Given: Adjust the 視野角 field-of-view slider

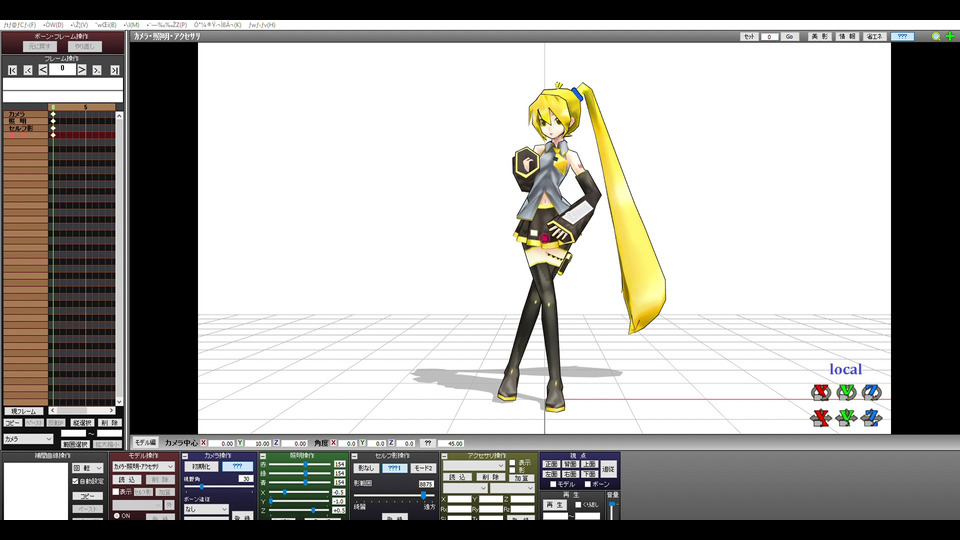Looking at the screenshot, I should 218,487.
